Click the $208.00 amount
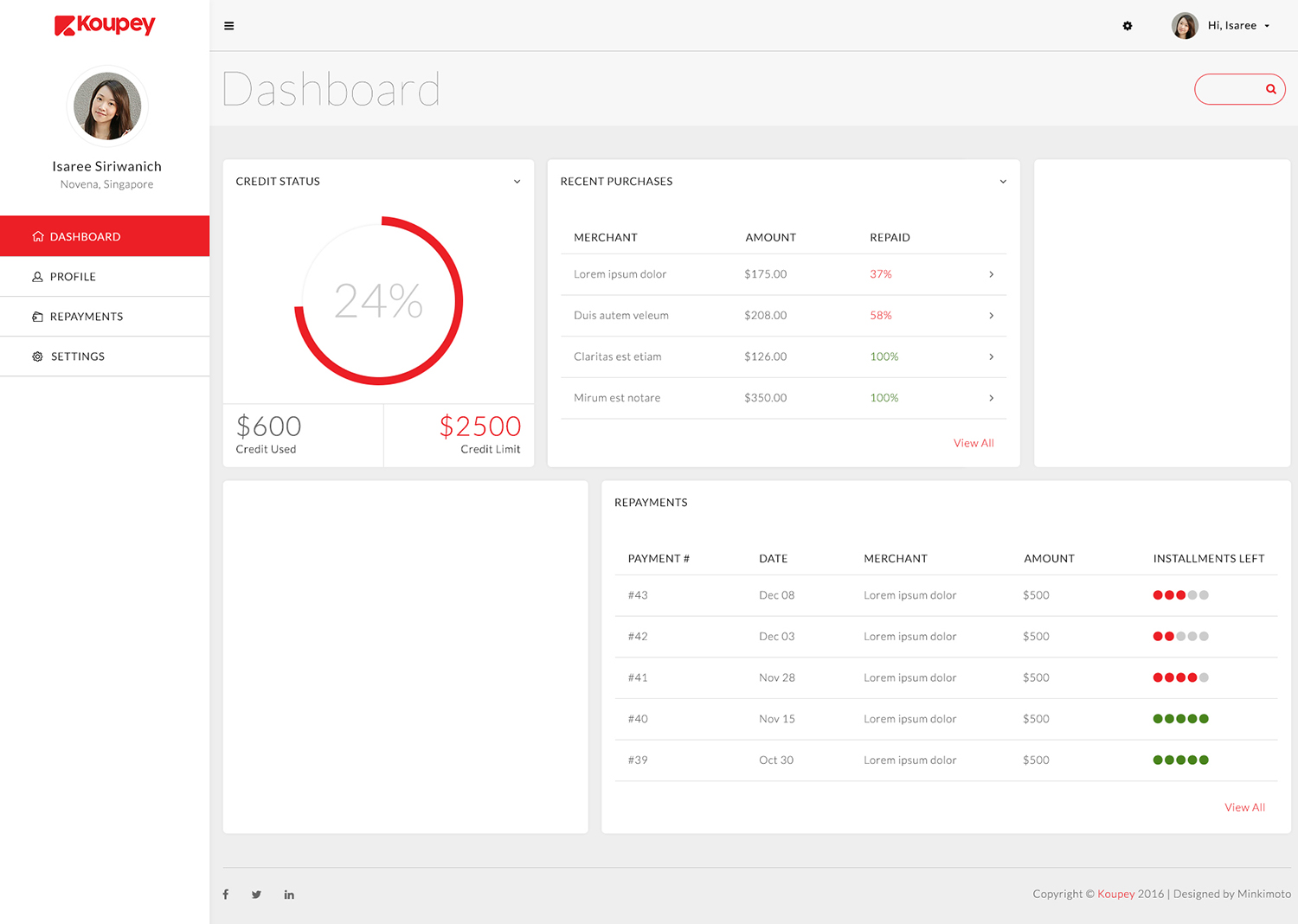The image size is (1298, 924). pyautogui.click(x=766, y=316)
